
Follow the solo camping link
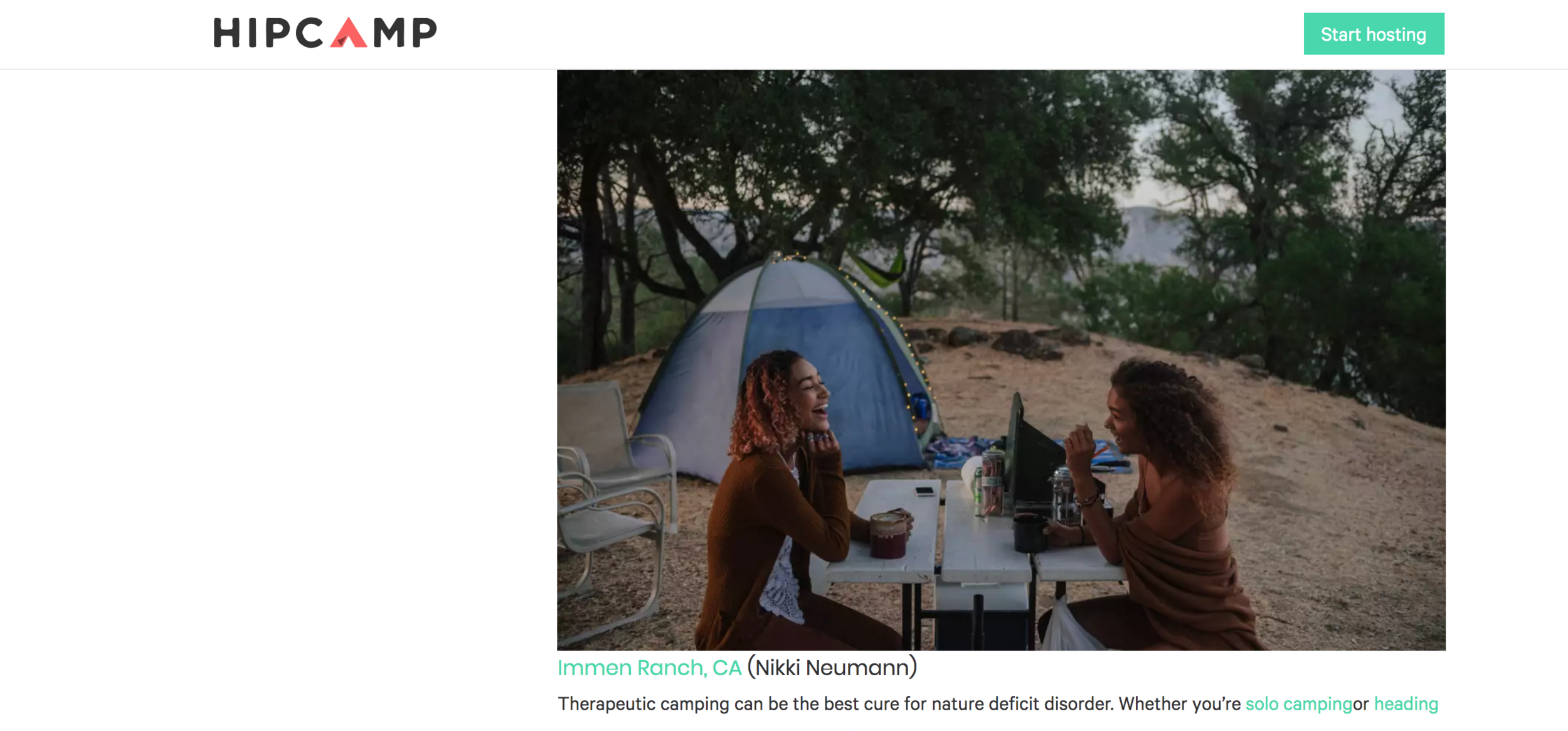(x=1298, y=704)
